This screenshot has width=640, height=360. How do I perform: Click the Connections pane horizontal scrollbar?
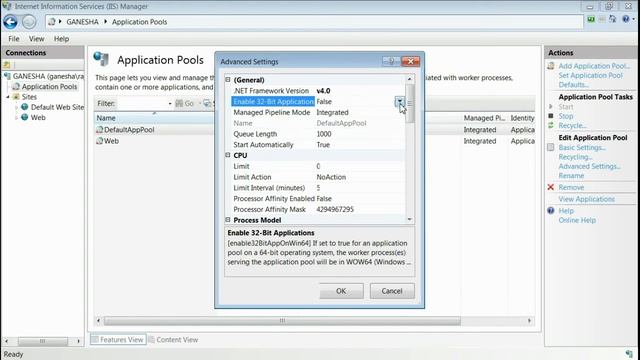click(42, 341)
